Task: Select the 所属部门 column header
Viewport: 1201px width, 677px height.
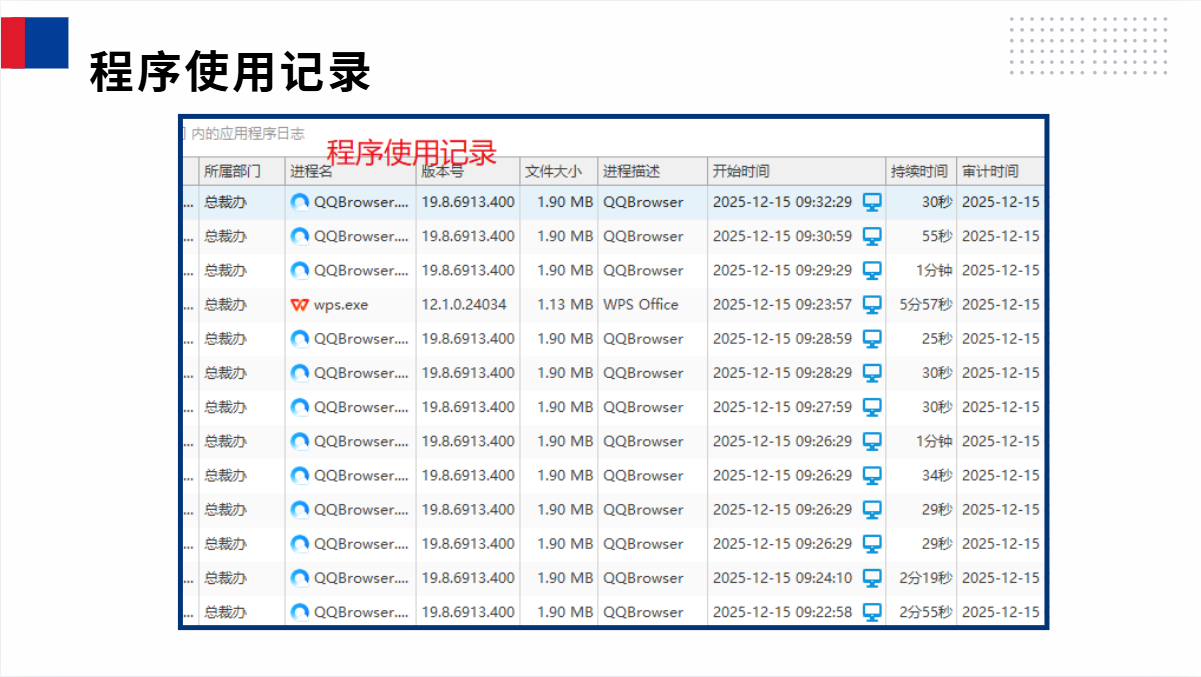Action: [x=232, y=172]
